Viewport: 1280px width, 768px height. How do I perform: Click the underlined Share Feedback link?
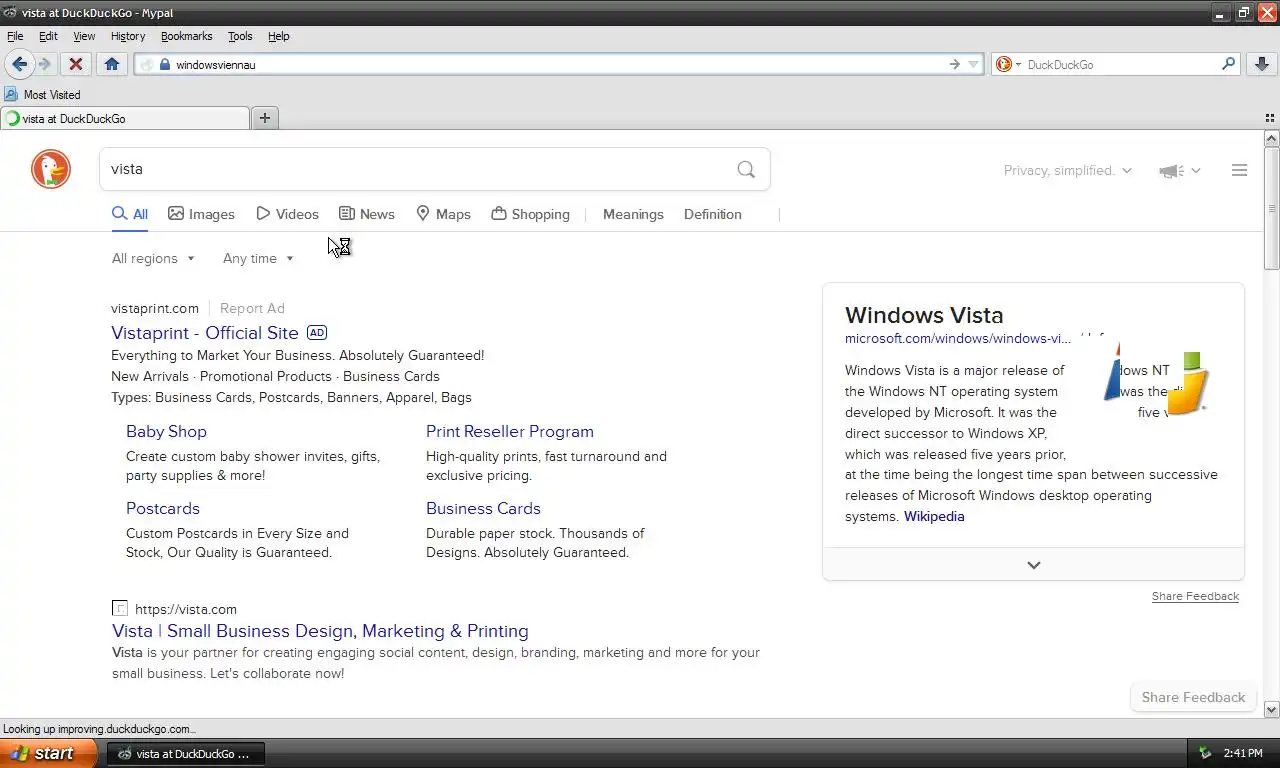pos(1195,596)
